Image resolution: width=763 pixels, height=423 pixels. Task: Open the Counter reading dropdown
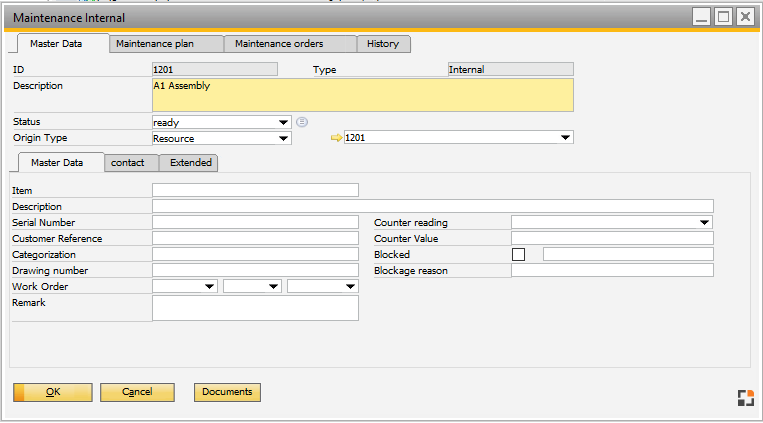pos(705,223)
